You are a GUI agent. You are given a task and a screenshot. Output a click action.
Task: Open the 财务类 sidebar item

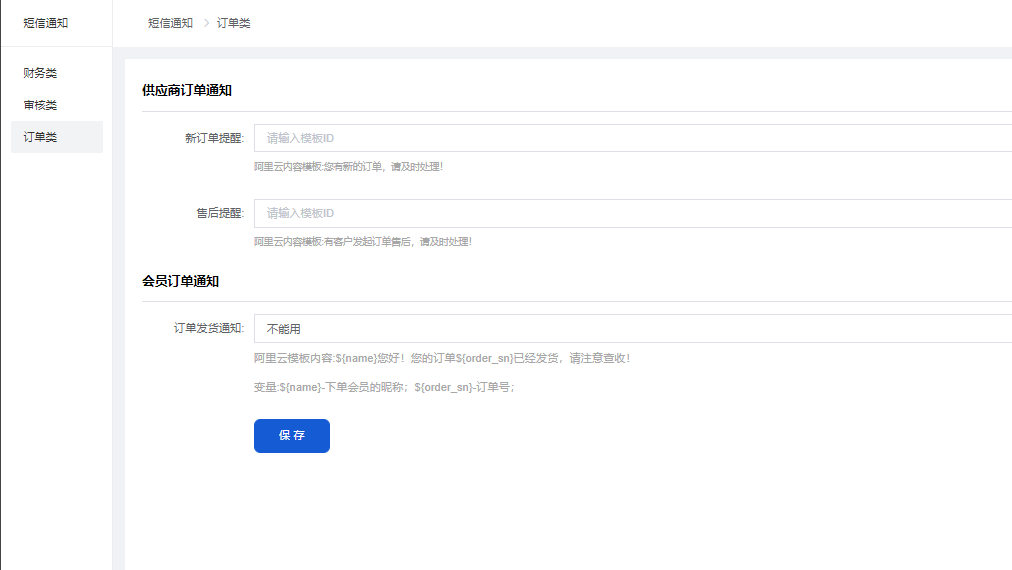[x=40, y=73]
